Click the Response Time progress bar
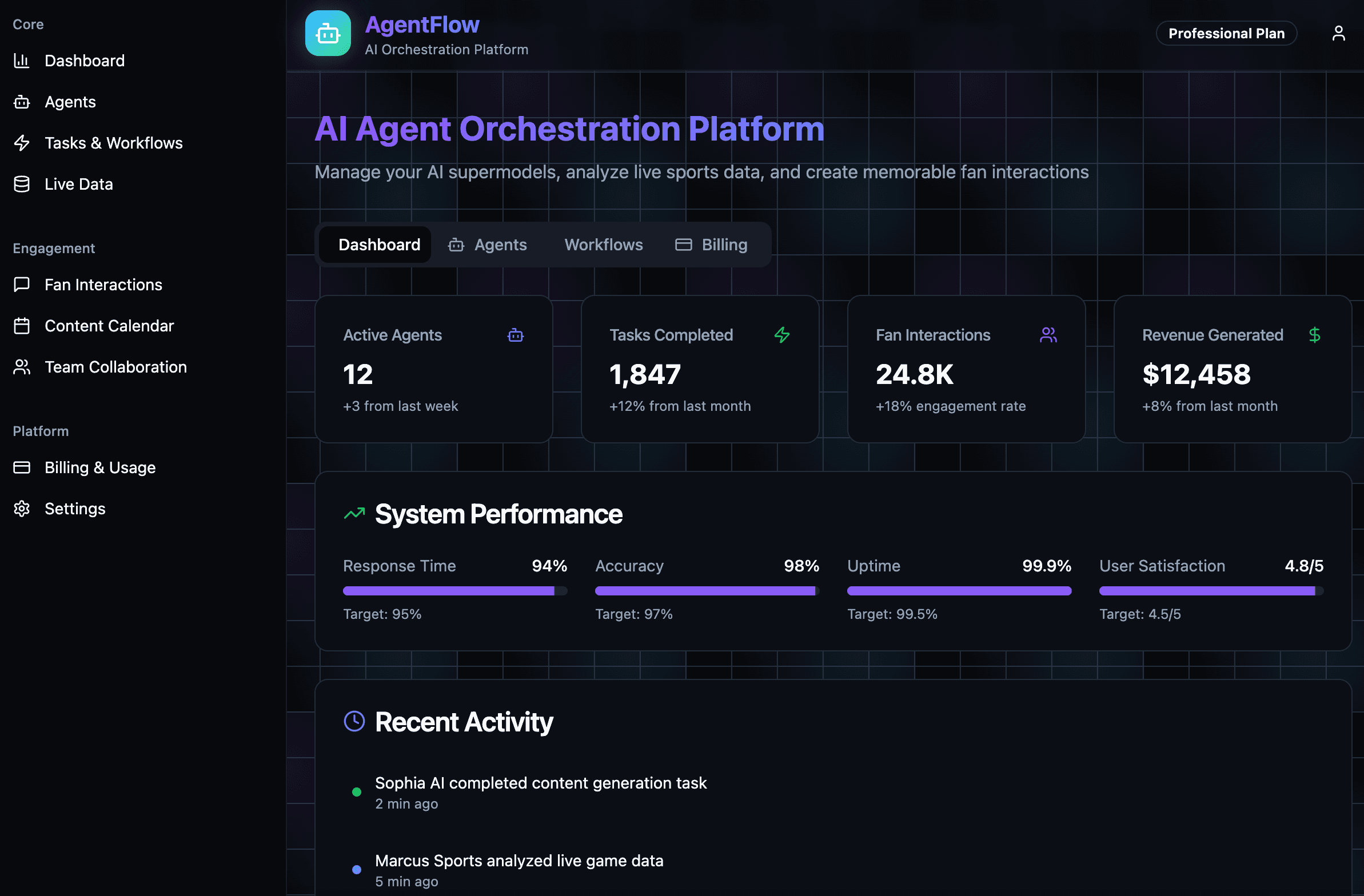 point(455,591)
